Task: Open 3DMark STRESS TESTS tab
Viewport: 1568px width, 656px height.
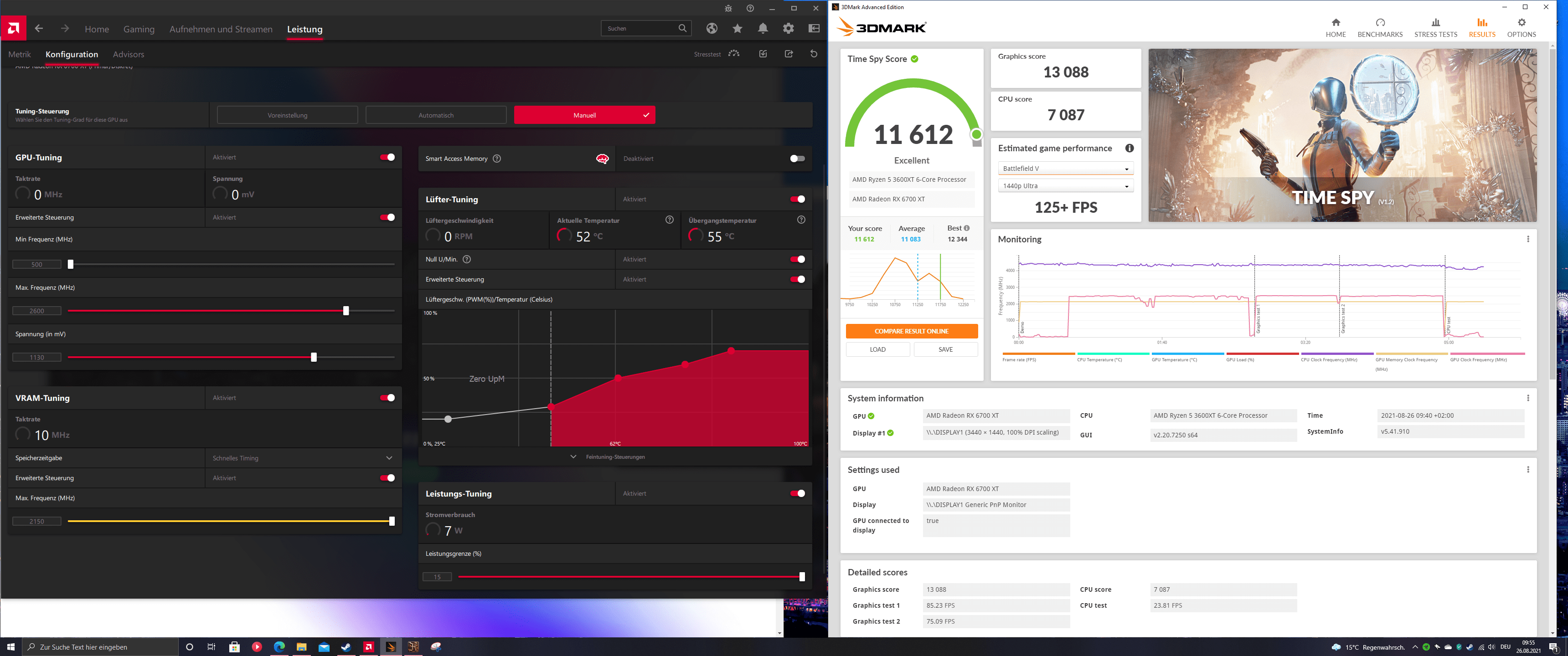Action: [1435, 28]
